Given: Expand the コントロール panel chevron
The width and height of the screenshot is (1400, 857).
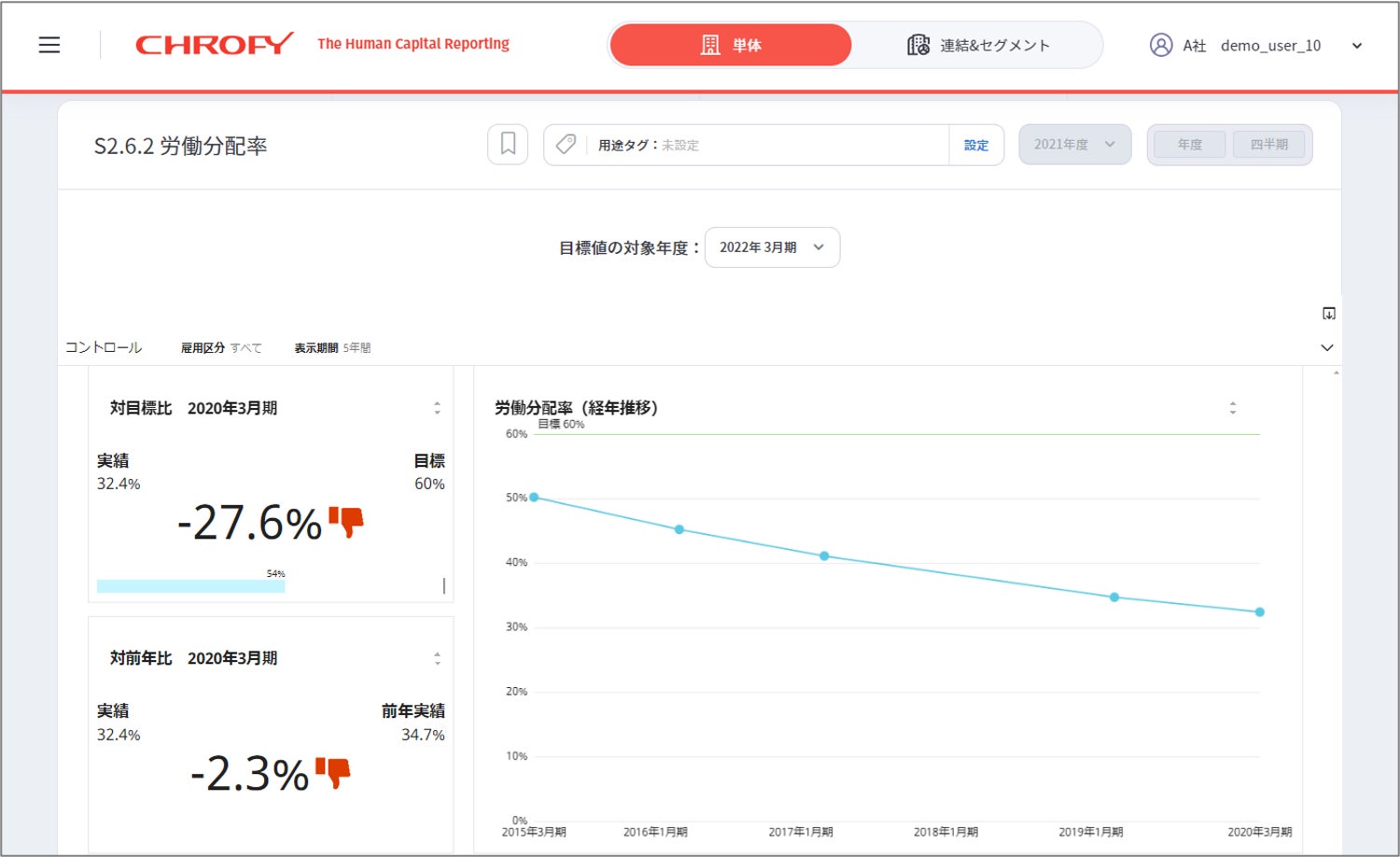Looking at the screenshot, I should [1327, 347].
